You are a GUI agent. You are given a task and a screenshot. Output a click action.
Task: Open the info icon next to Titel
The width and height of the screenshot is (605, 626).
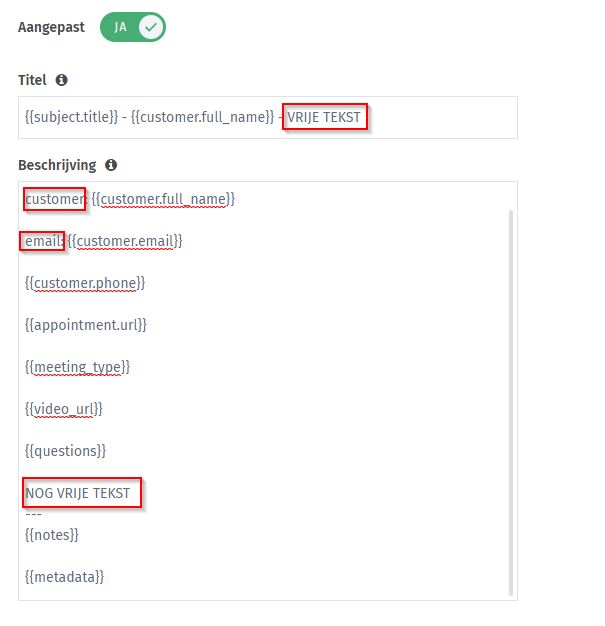click(61, 80)
